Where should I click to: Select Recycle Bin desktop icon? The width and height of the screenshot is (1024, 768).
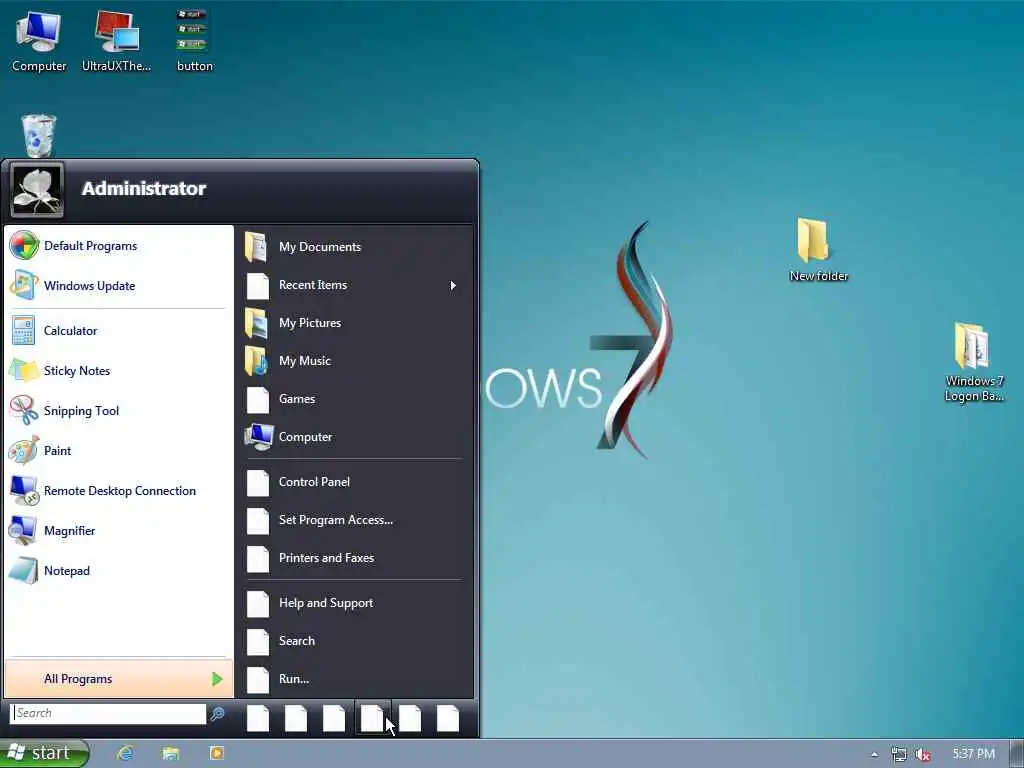point(39,135)
